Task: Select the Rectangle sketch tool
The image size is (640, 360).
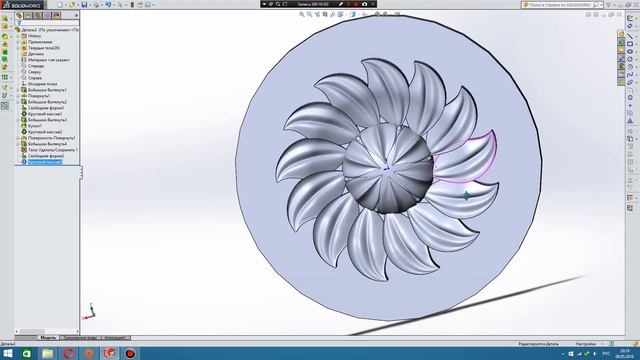Action: click(630, 44)
